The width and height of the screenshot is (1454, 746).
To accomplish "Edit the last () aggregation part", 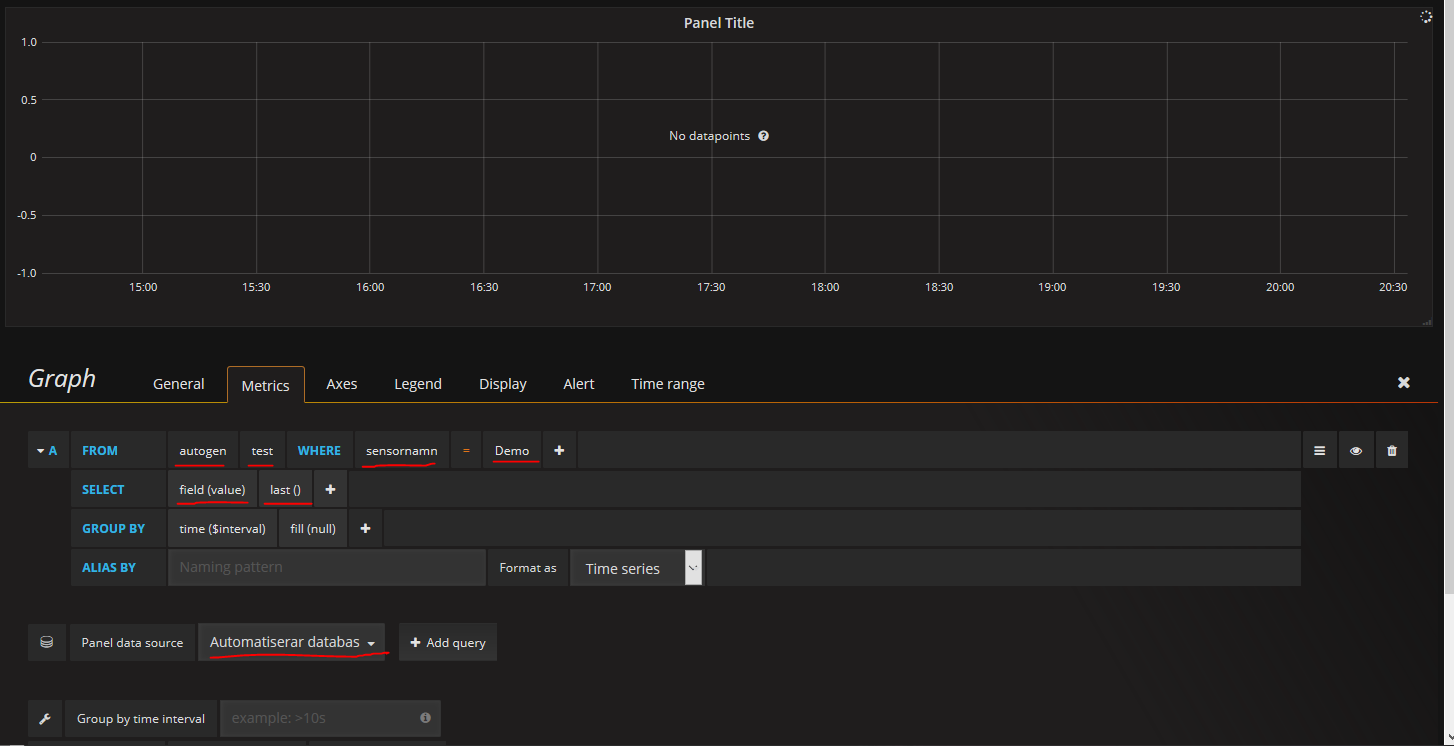I will click(x=286, y=490).
